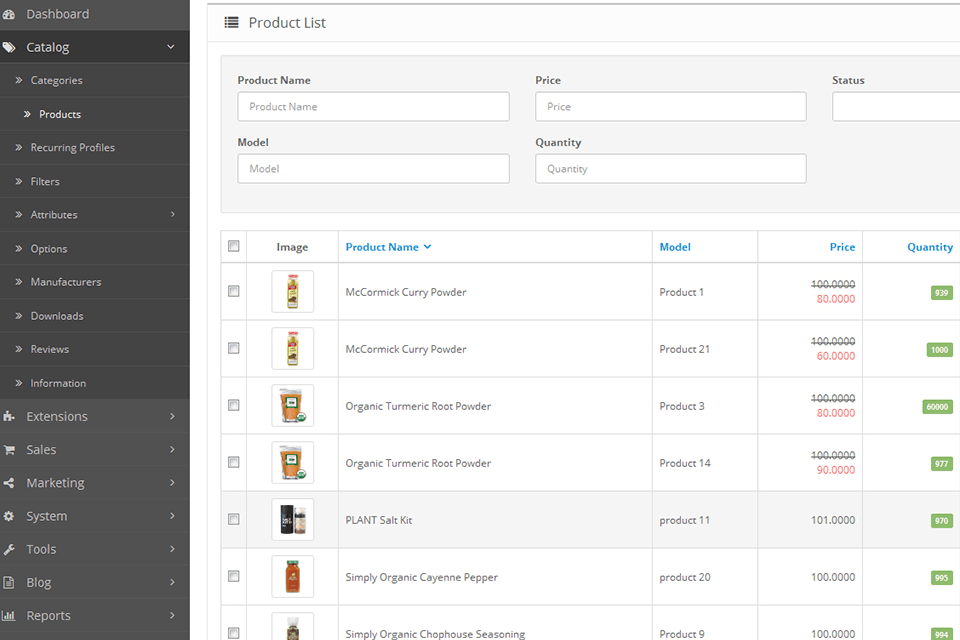Click the price 101.0000 of PLANT Salt Kit
Screen dimensions: 960x640
click(833, 520)
